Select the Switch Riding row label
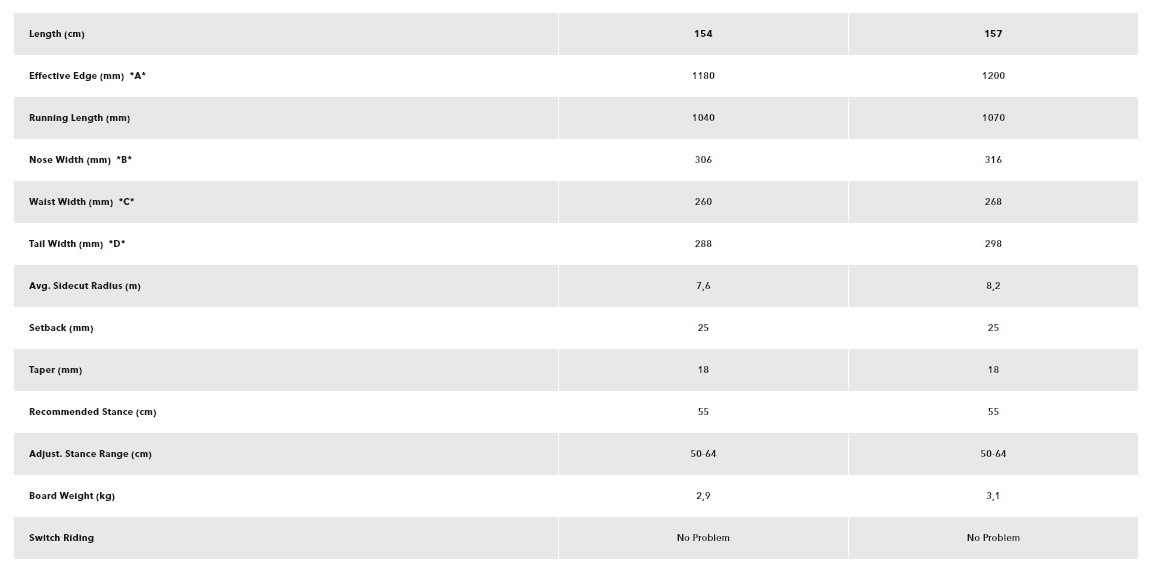The image size is (1149, 574). click(61, 538)
